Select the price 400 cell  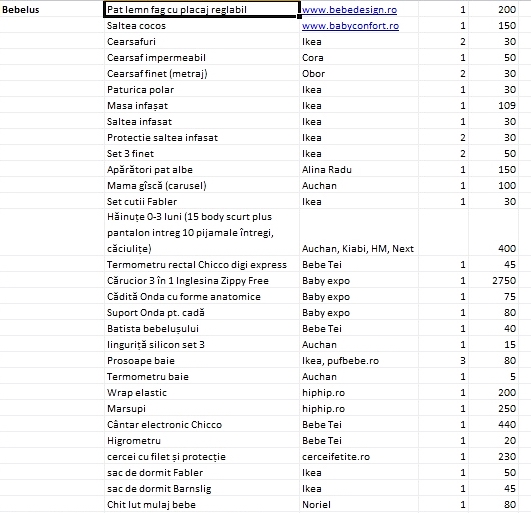[493, 233]
